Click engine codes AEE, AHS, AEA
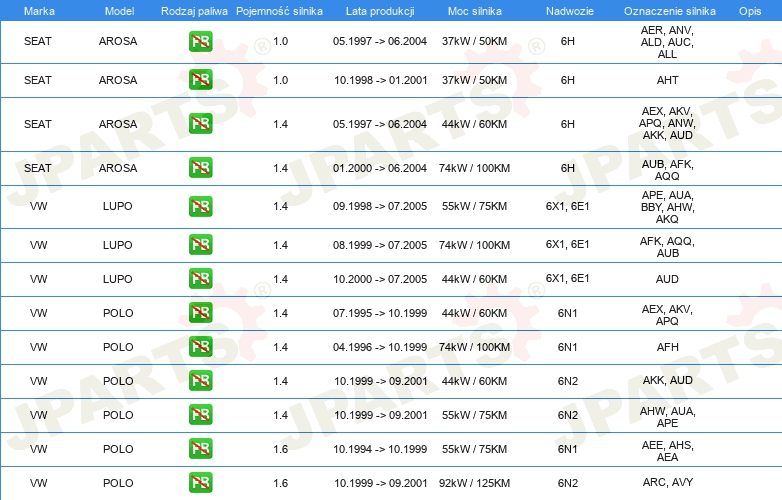The width and height of the screenshot is (782, 500). pyautogui.click(x=667, y=451)
